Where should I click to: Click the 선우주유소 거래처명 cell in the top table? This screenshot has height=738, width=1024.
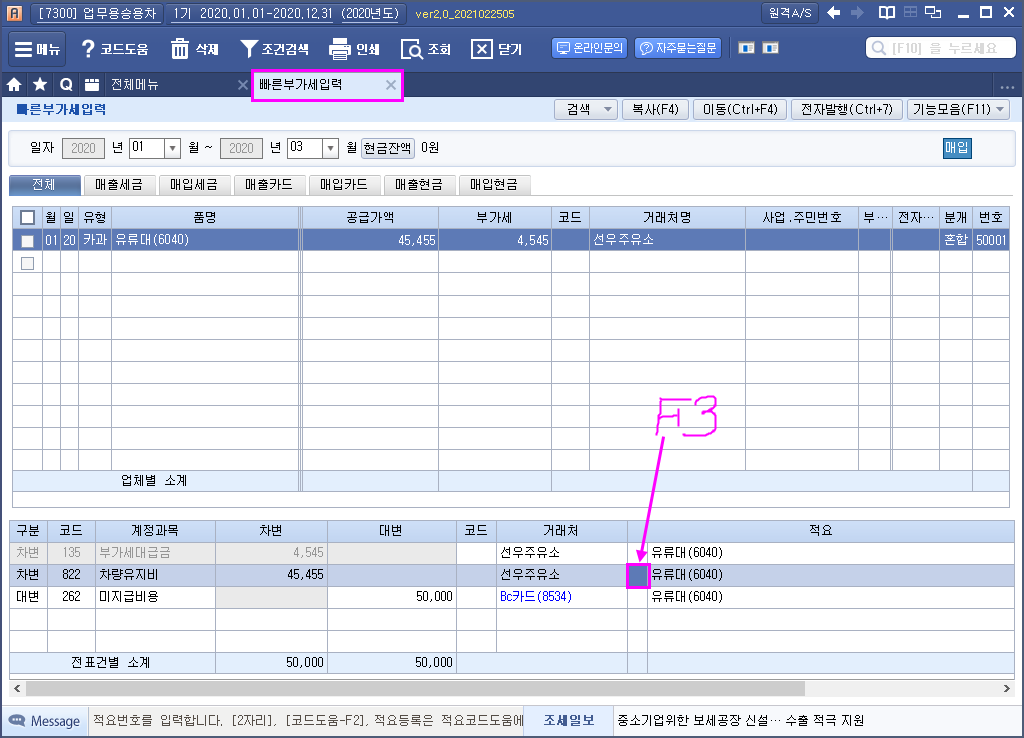[667, 240]
